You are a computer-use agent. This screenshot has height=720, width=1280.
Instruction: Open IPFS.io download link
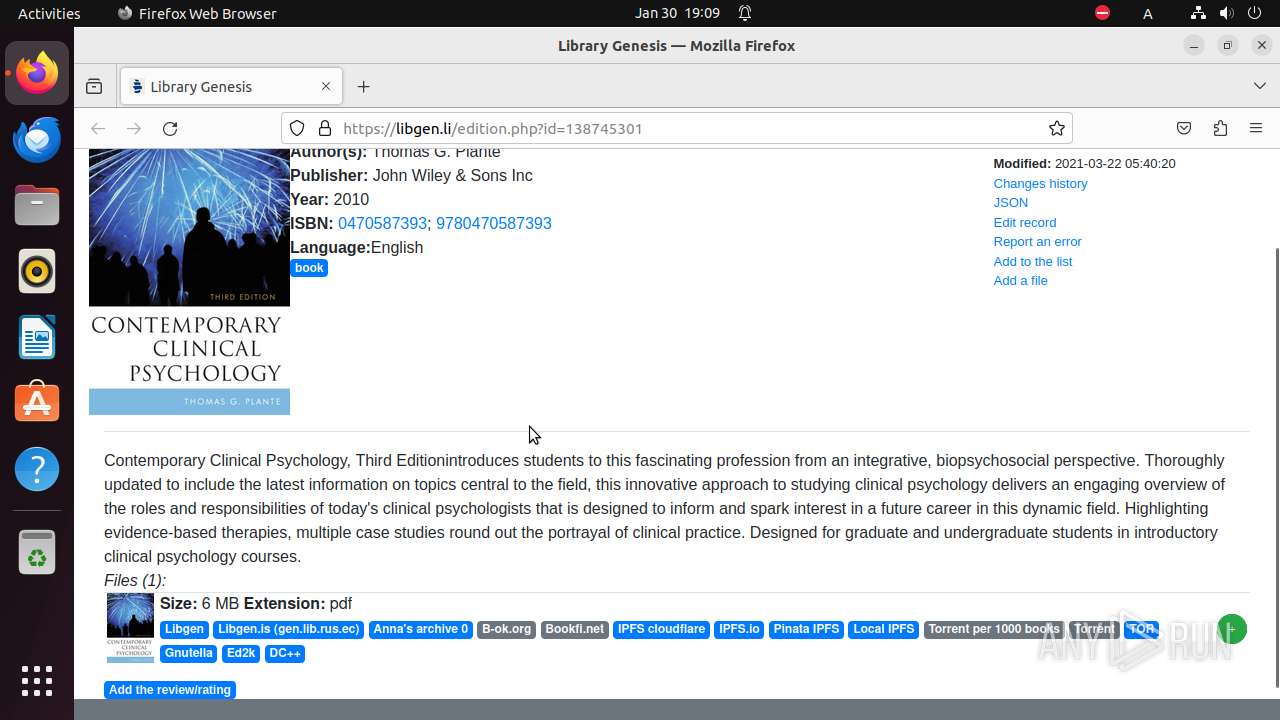[x=739, y=629]
